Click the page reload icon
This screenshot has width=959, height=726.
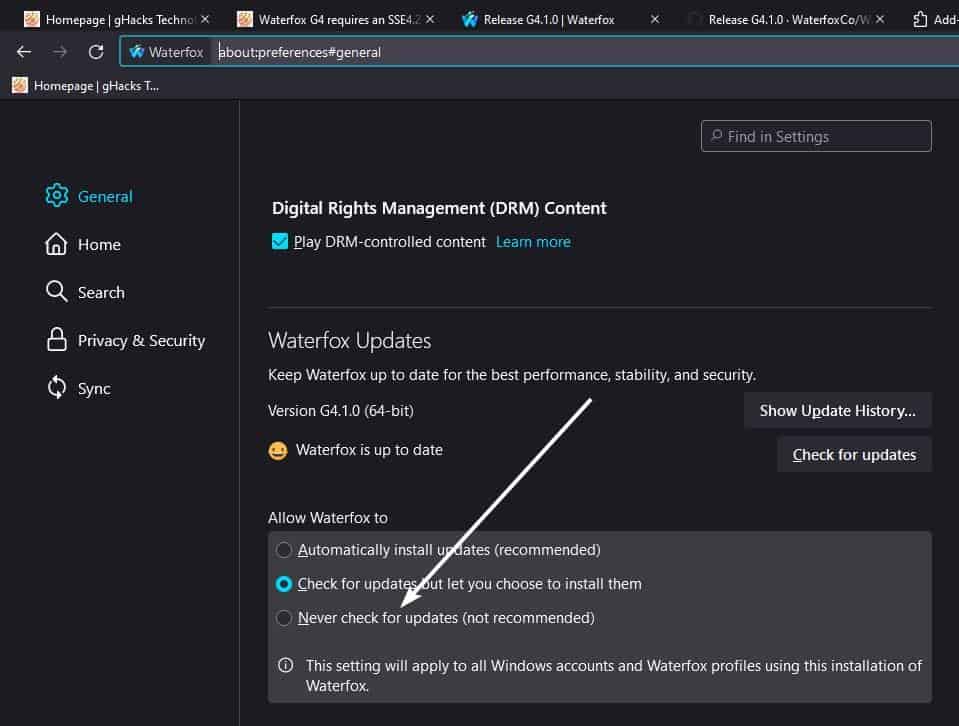95,52
